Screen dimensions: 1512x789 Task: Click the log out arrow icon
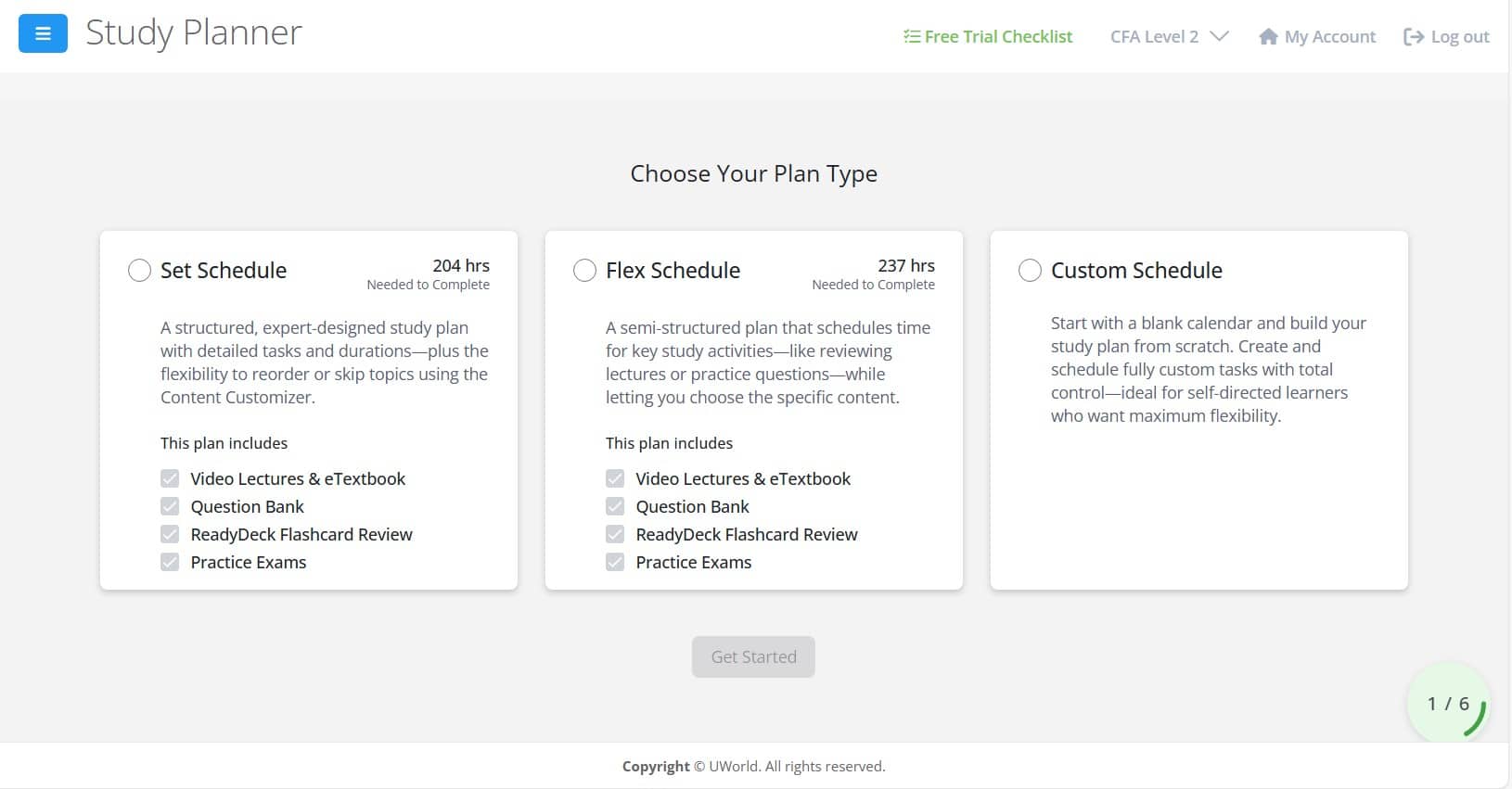click(x=1413, y=37)
